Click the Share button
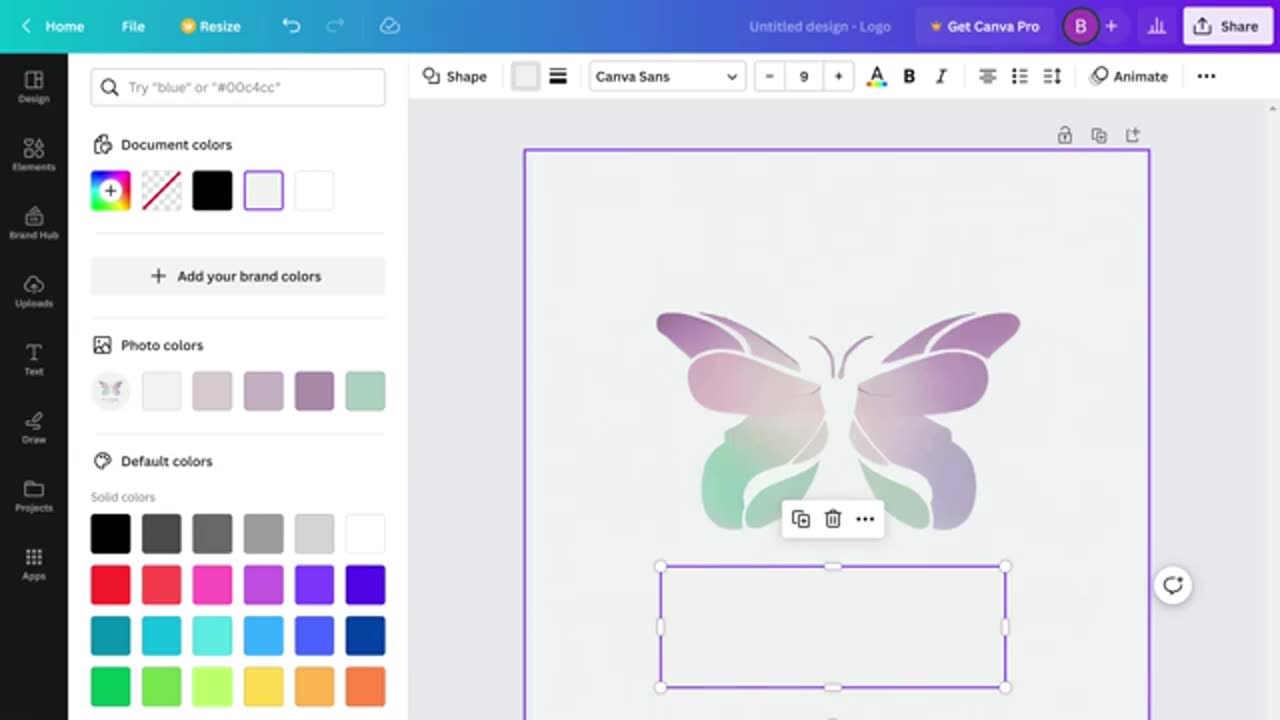The image size is (1280, 720). coord(1227,26)
